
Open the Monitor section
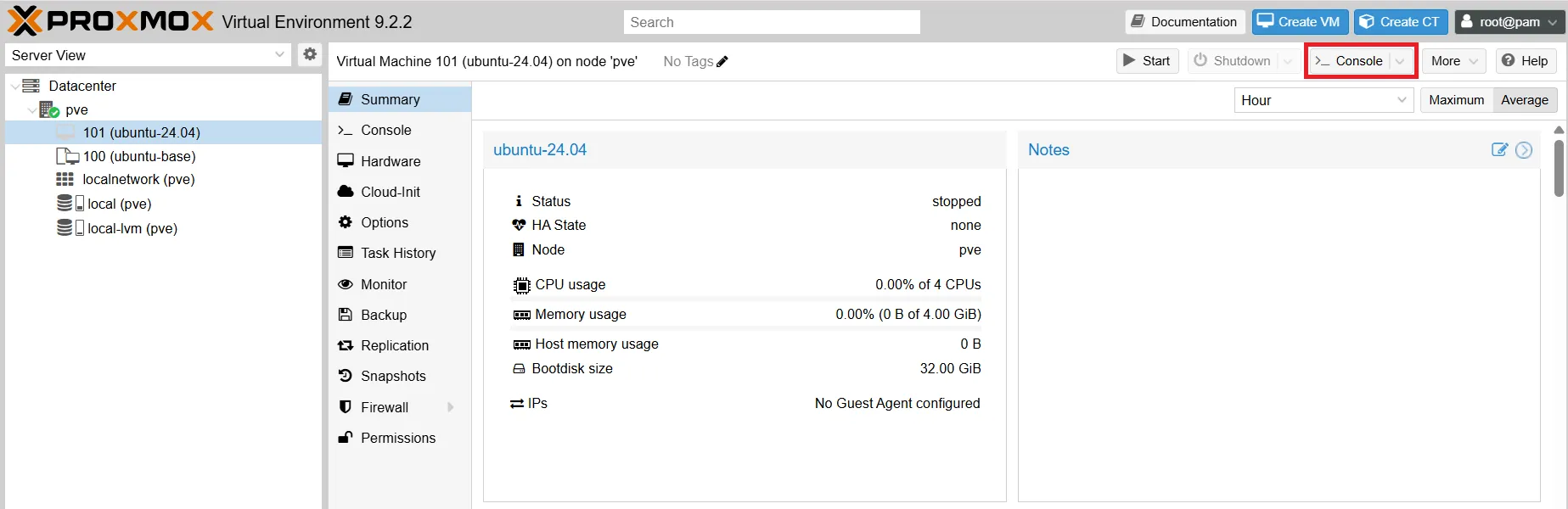pyautogui.click(x=400, y=284)
